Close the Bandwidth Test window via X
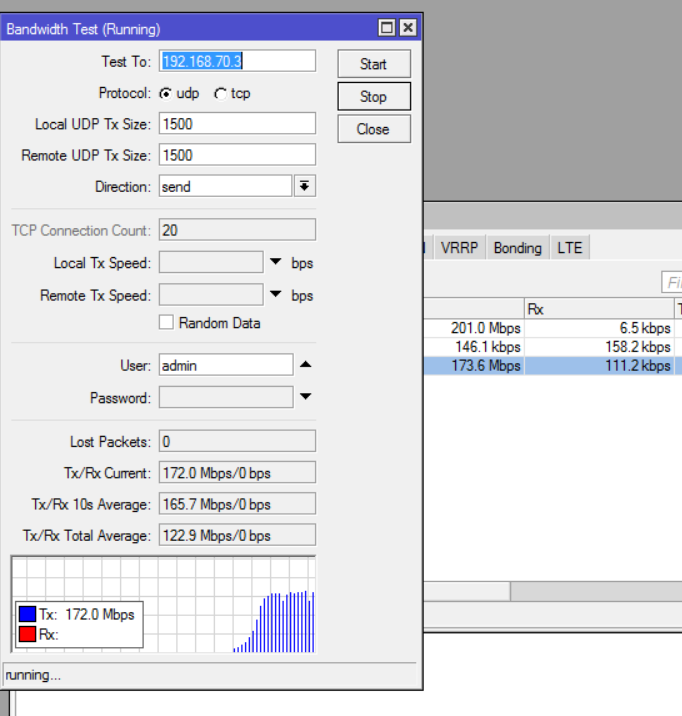This screenshot has height=716, width=682. coord(408,28)
